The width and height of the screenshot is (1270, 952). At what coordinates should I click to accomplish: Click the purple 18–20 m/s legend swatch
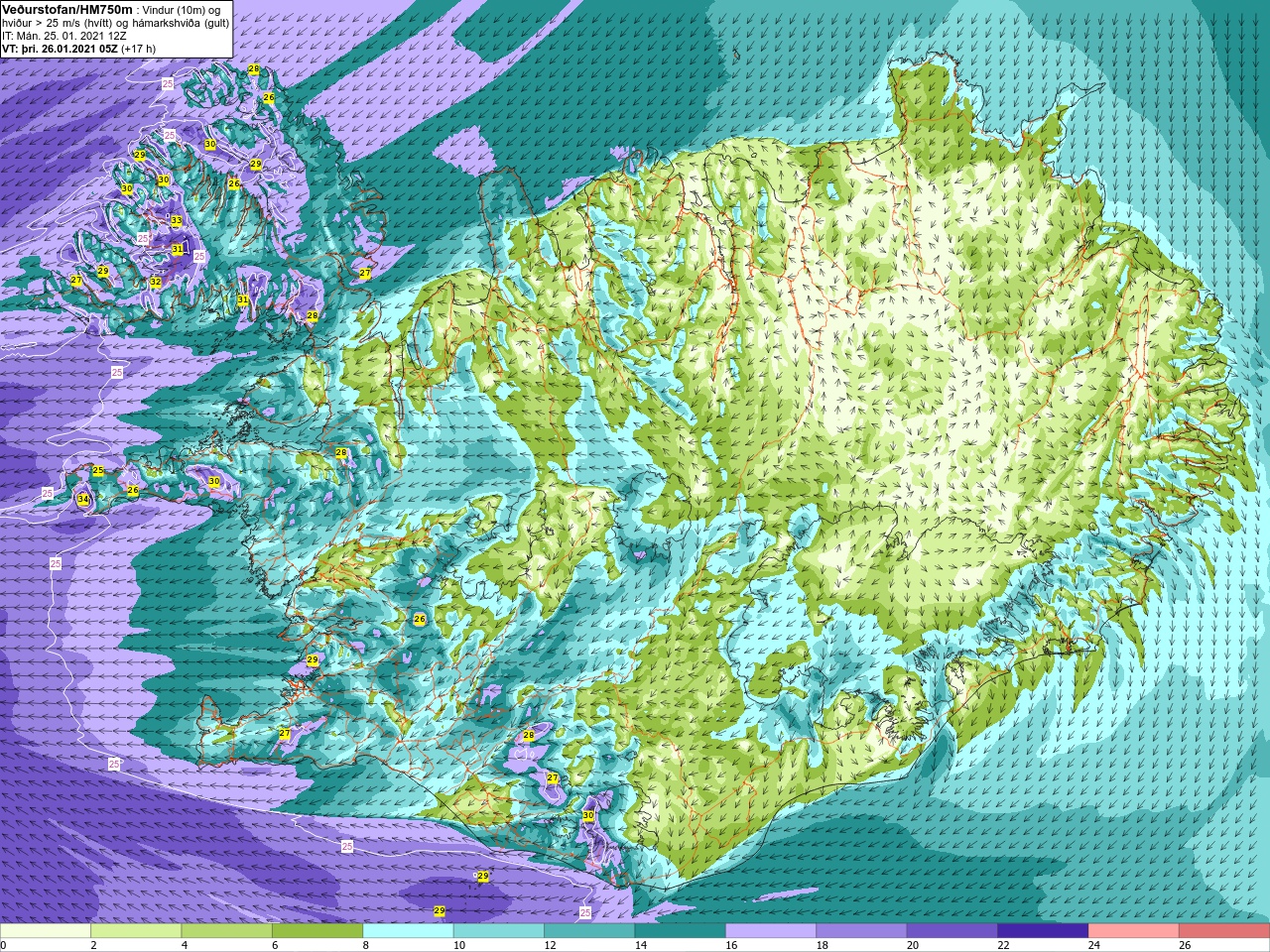(862, 931)
